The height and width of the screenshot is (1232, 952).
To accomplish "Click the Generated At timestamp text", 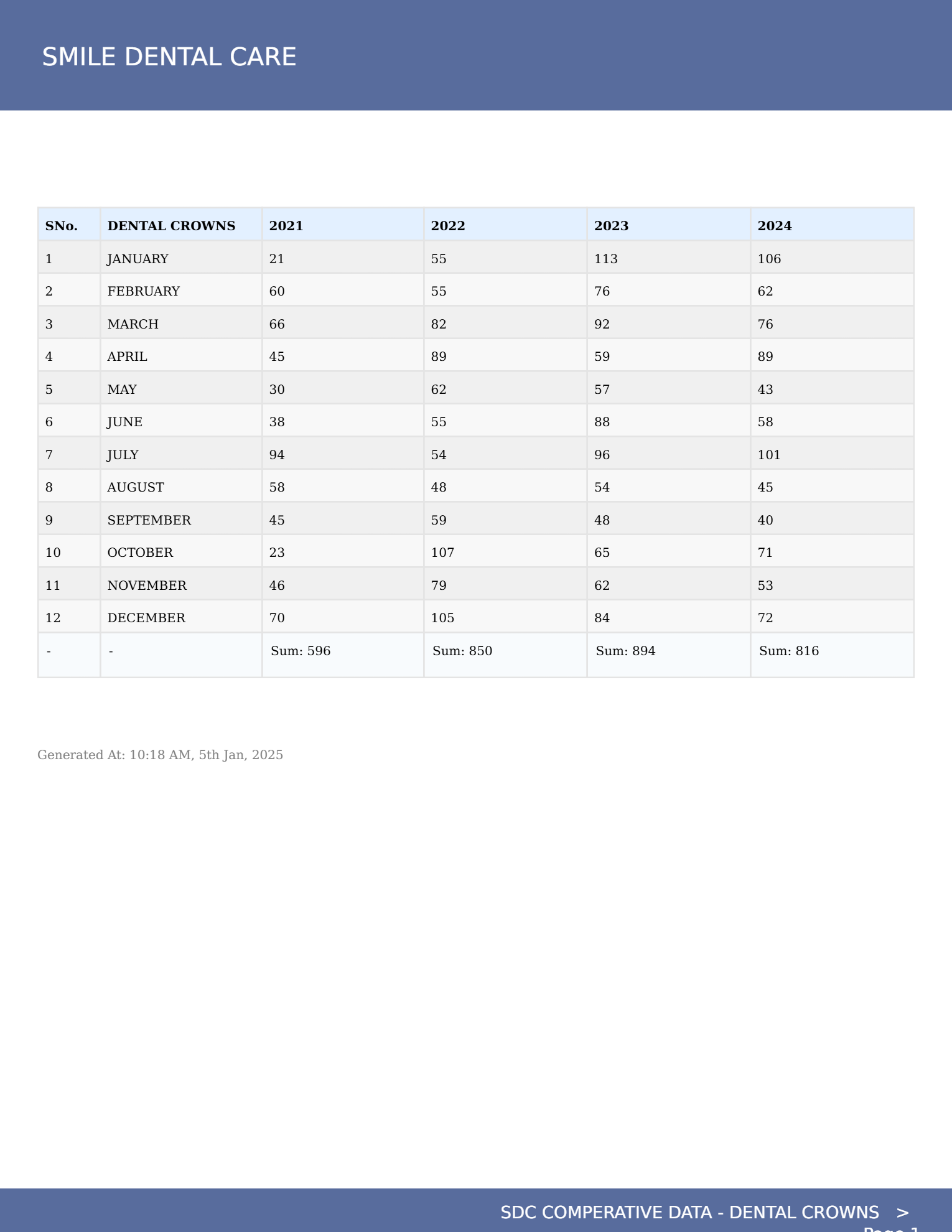I will 160,755.
